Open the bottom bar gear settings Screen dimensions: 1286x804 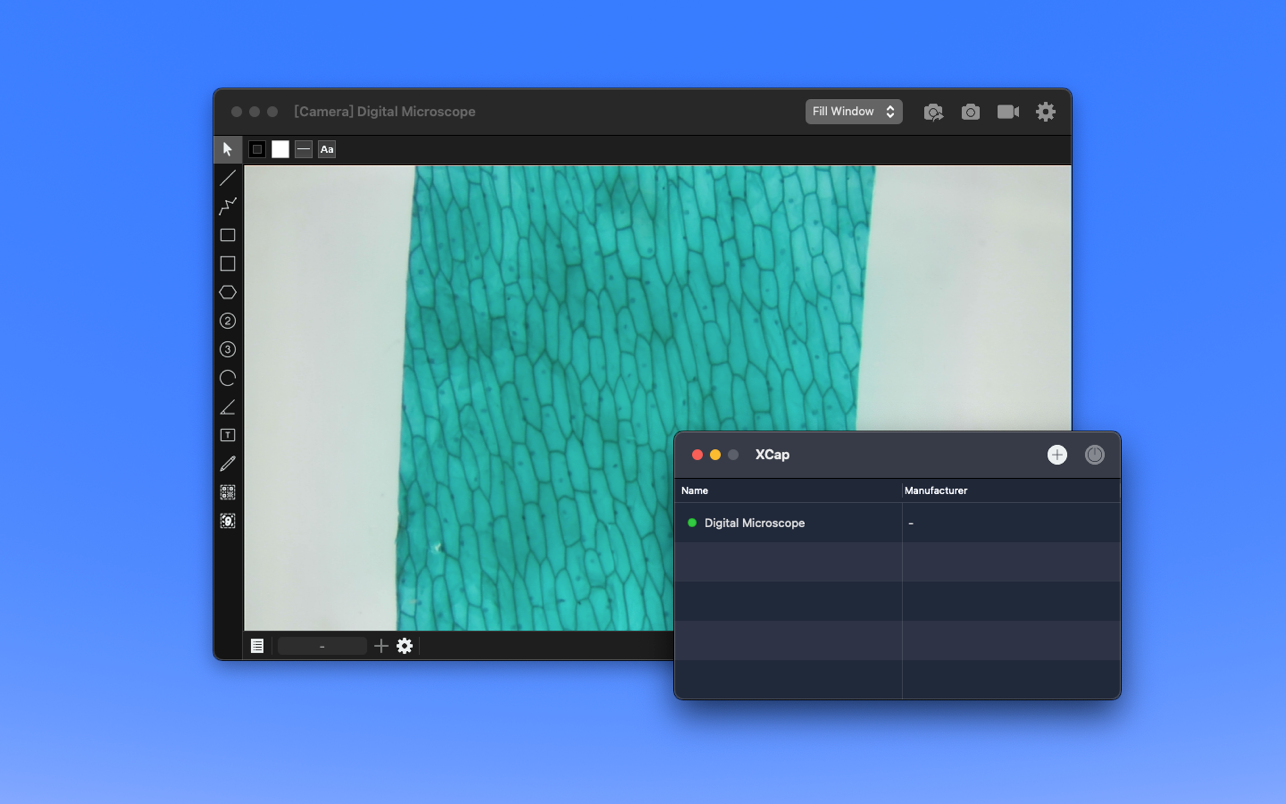coord(405,646)
